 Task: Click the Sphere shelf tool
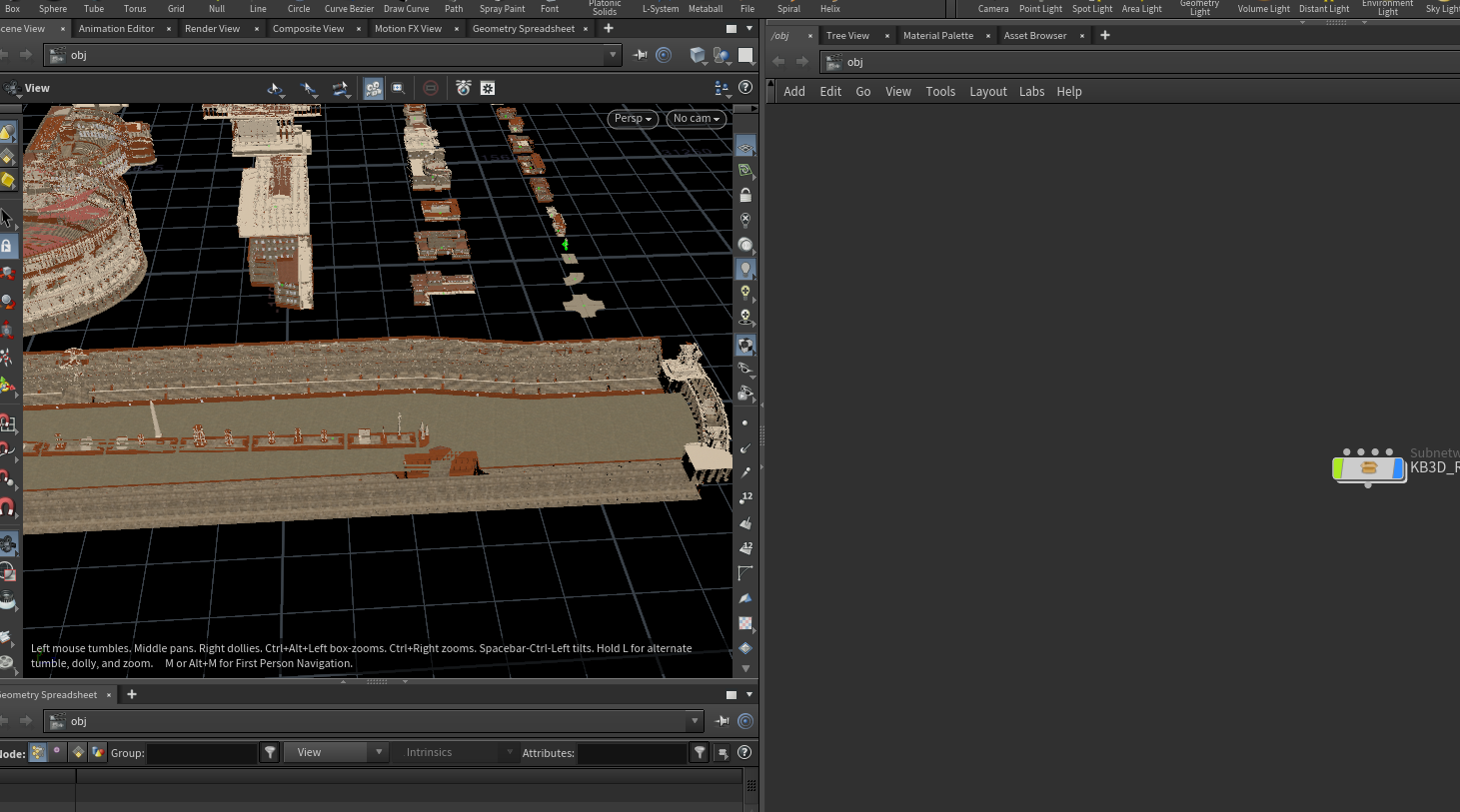coord(53,8)
